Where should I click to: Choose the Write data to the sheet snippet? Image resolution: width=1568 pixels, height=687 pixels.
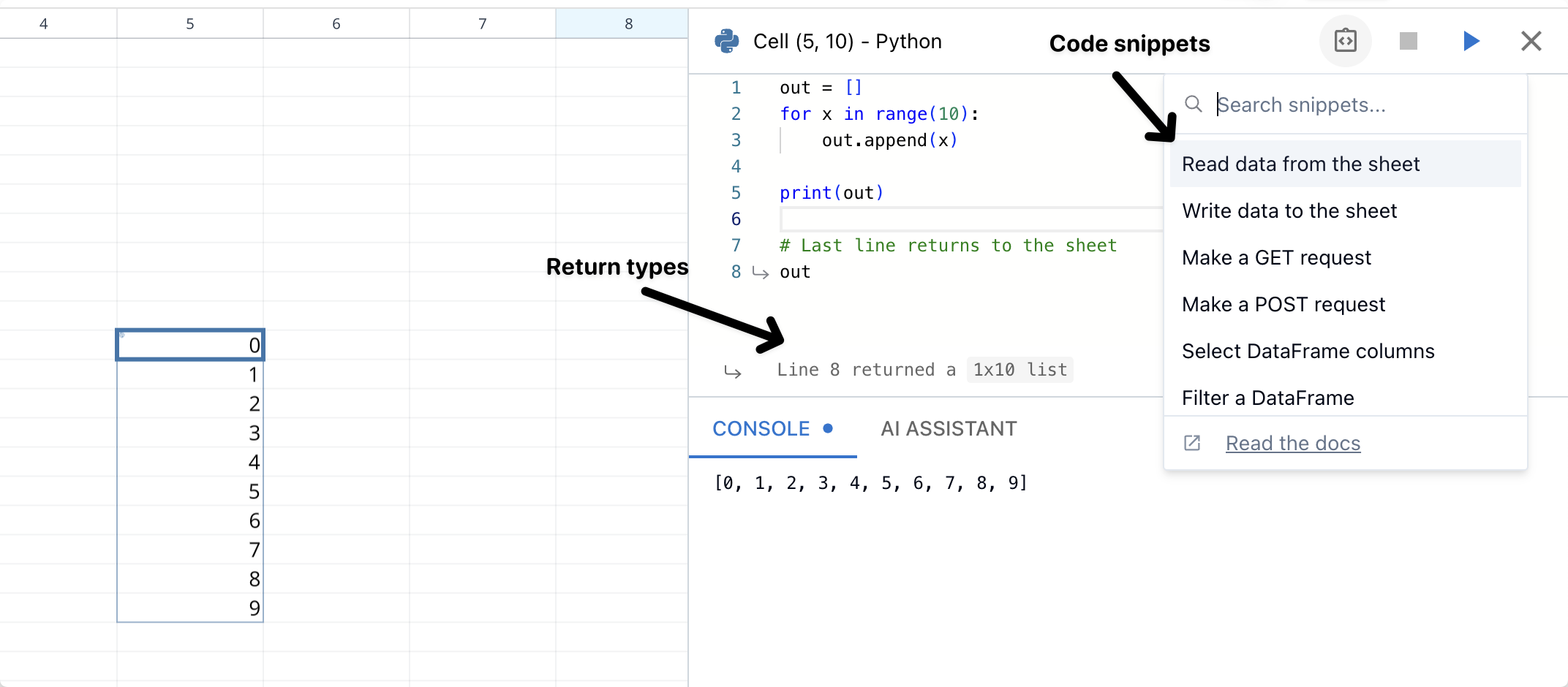tap(1290, 210)
